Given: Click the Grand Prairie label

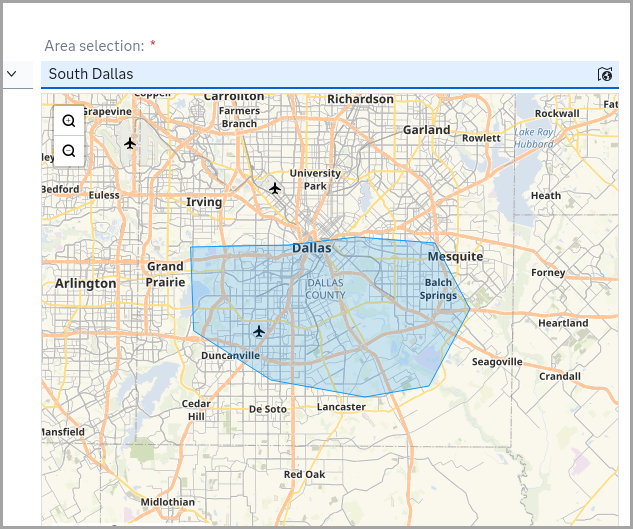Looking at the screenshot, I should point(166,274).
